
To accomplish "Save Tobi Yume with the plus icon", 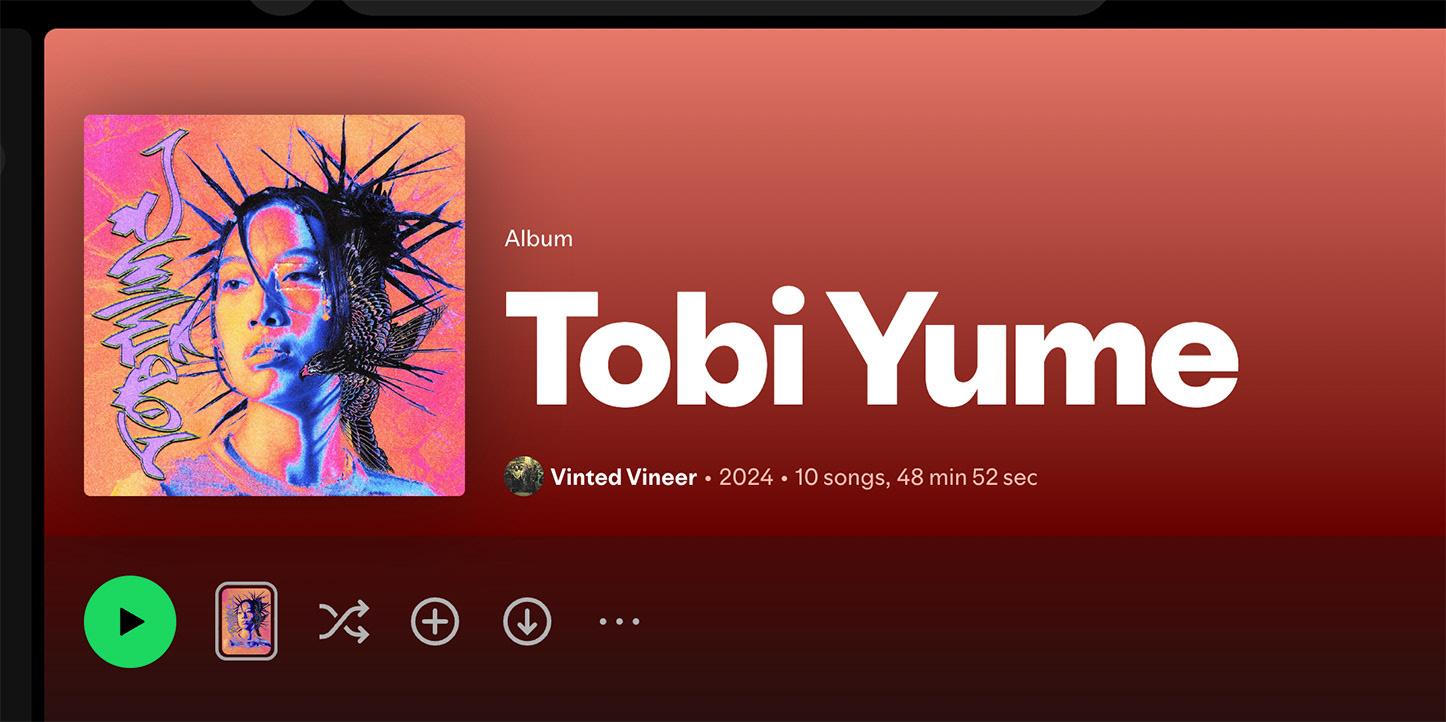I will coord(435,622).
